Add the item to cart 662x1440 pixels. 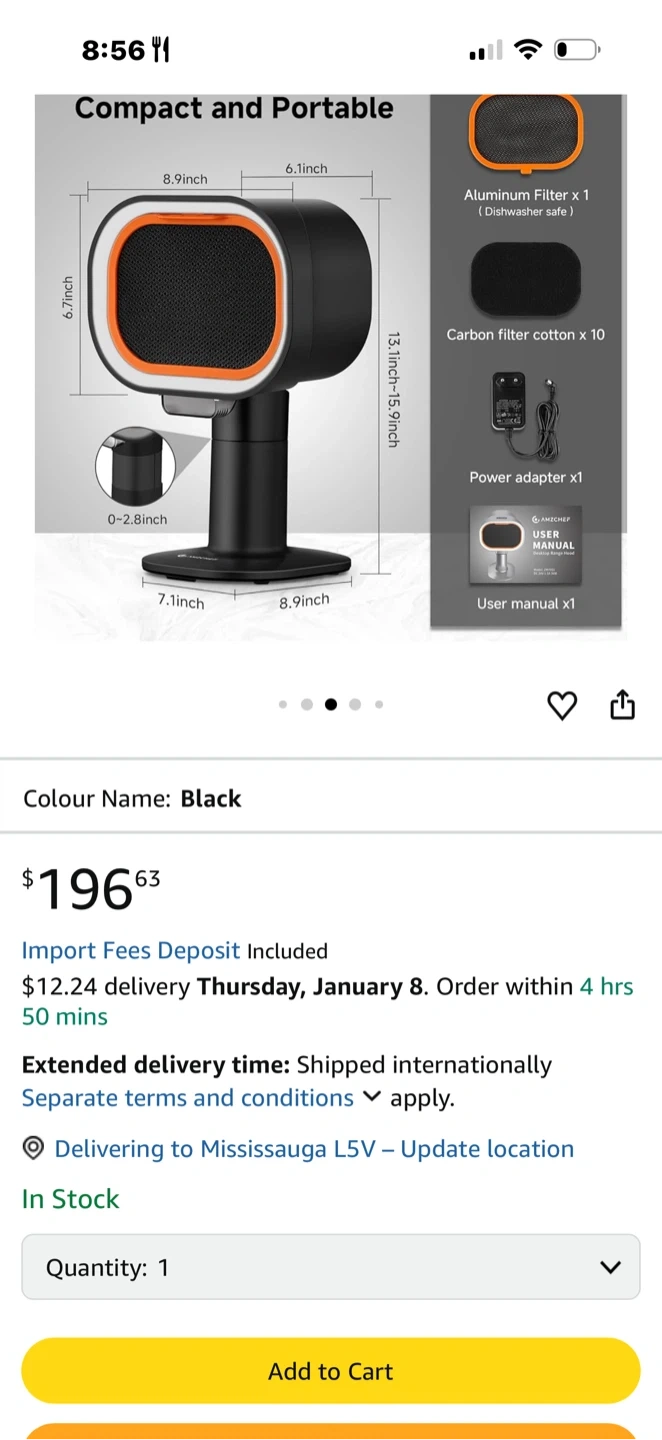tap(331, 1371)
